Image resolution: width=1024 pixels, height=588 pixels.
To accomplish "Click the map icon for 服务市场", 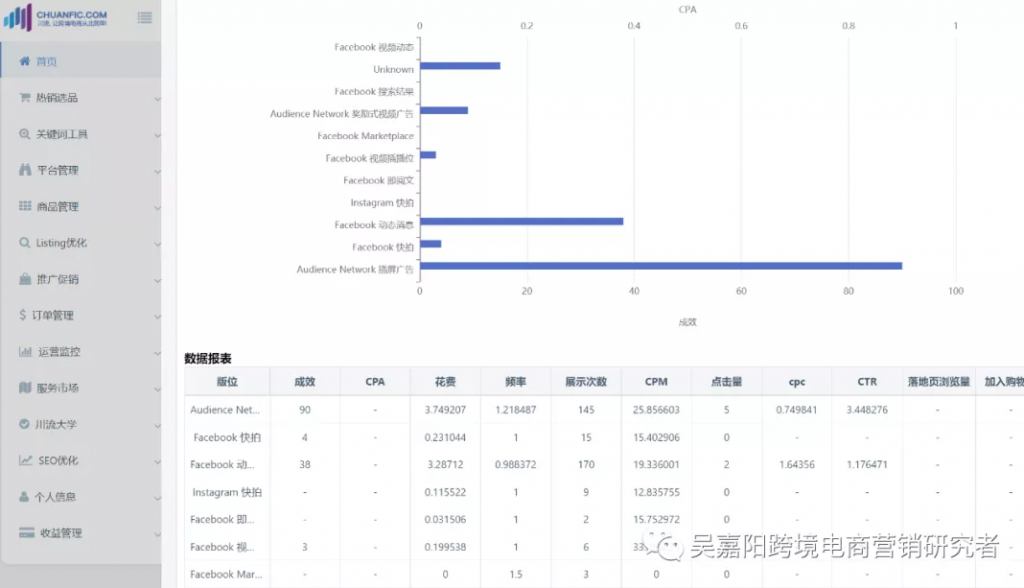I will coord(25,388).
